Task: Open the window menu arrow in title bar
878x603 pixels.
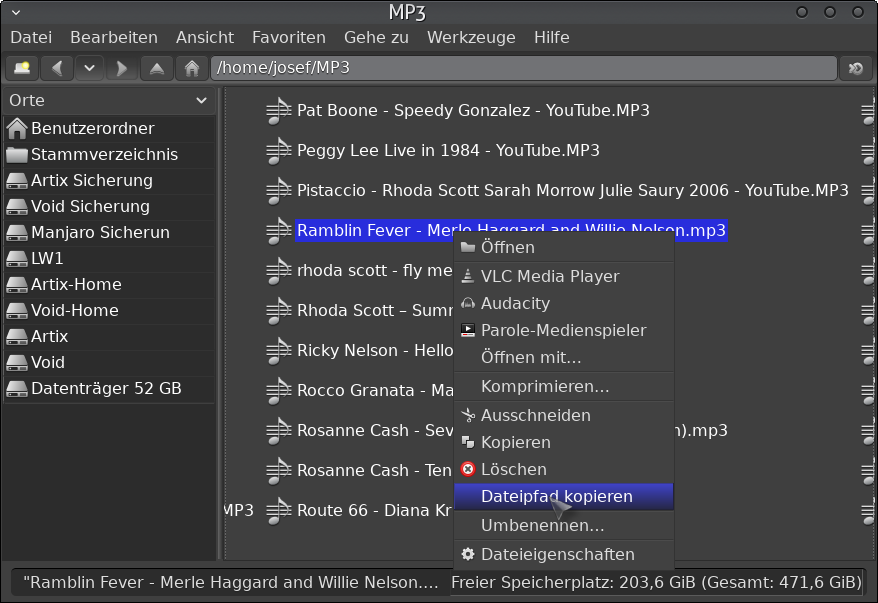Action: click(14, 12)
